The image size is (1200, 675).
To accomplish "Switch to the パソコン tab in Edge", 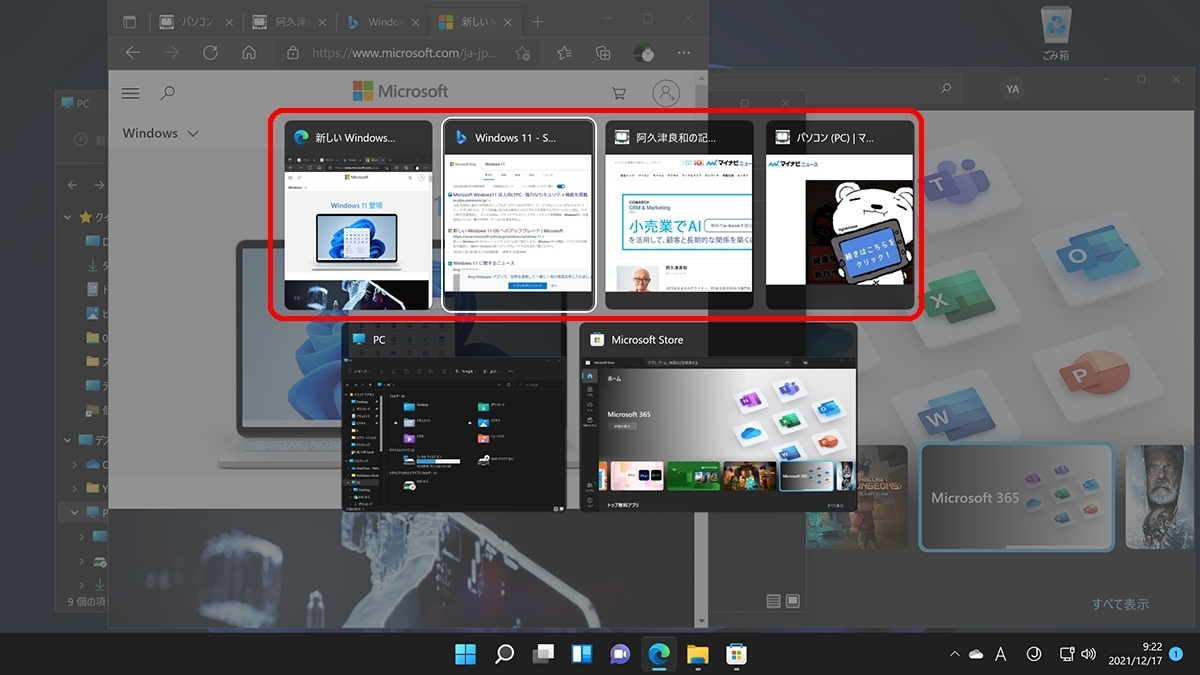I will click(198, 21).
